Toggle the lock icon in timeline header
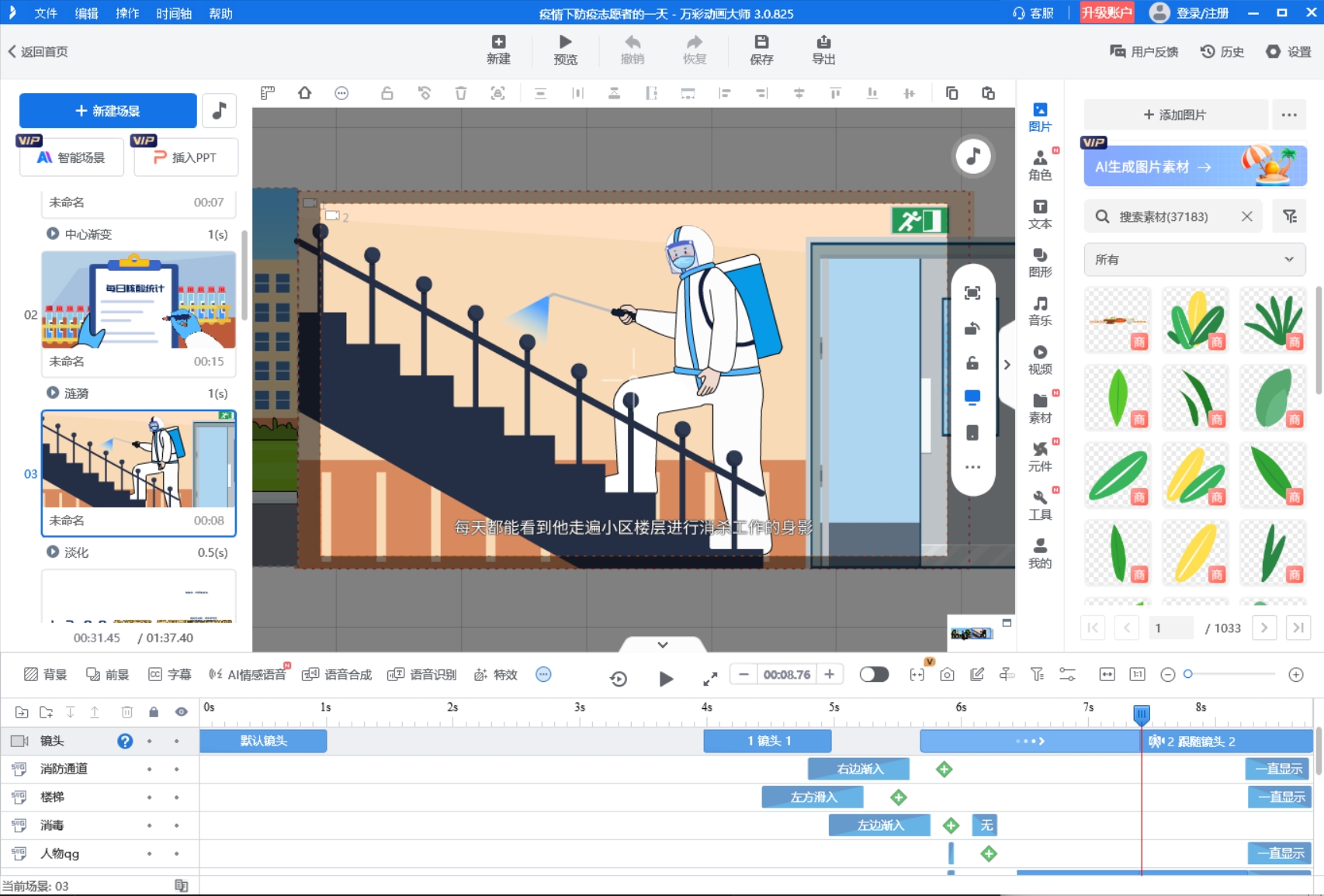Viewport: 1324px width, 896px height. coord(154,712)
